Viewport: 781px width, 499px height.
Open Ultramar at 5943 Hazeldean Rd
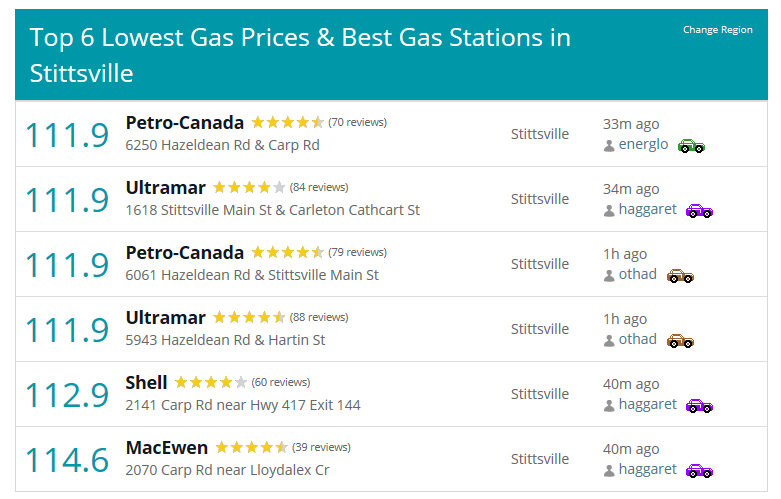click(165, 318)
